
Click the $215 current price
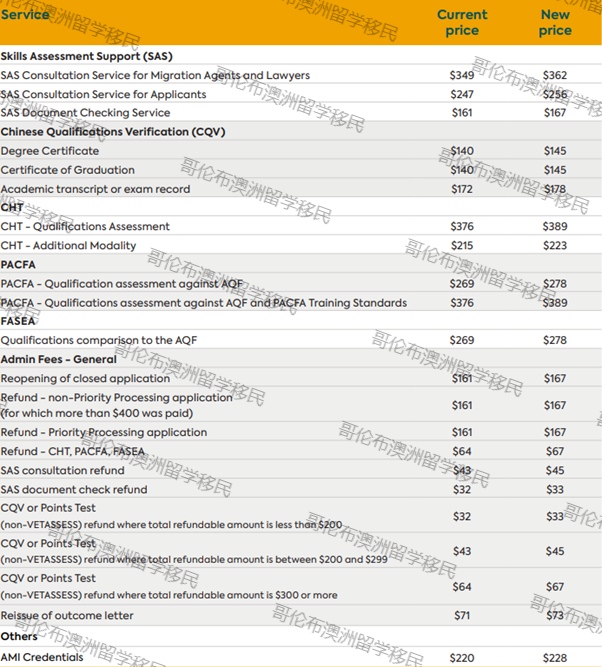[462, 245]
